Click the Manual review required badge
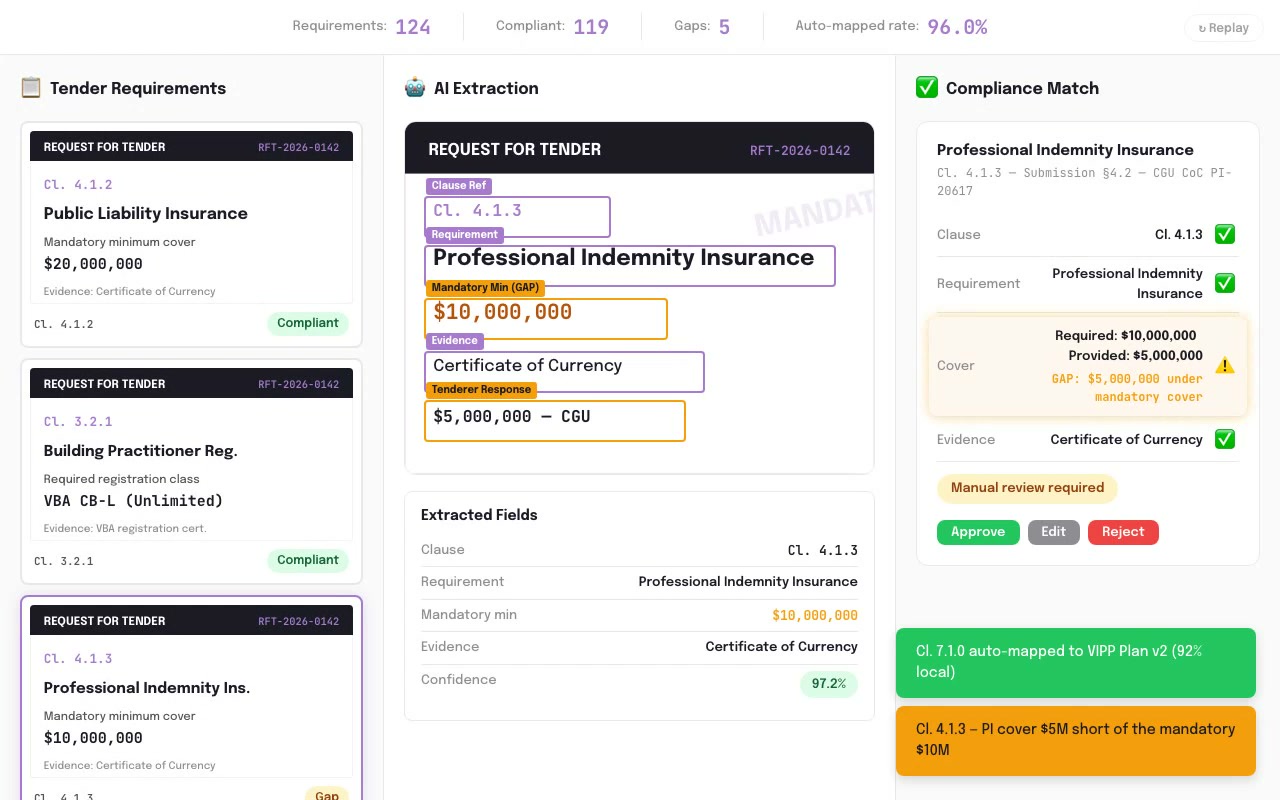Image resolution: width=1280 pixels, height=800 pixels. pyautogui.click(x=1027, y=488)
